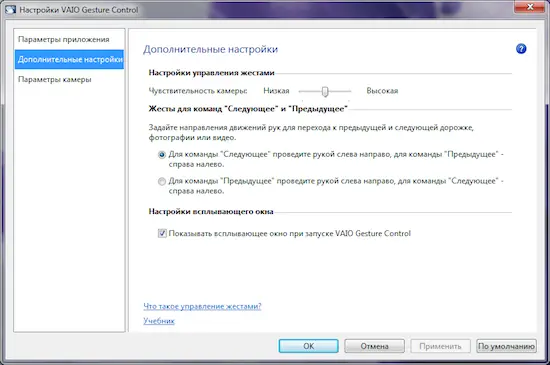Click the Настройки всплывающего окна heading

(211, 211)
